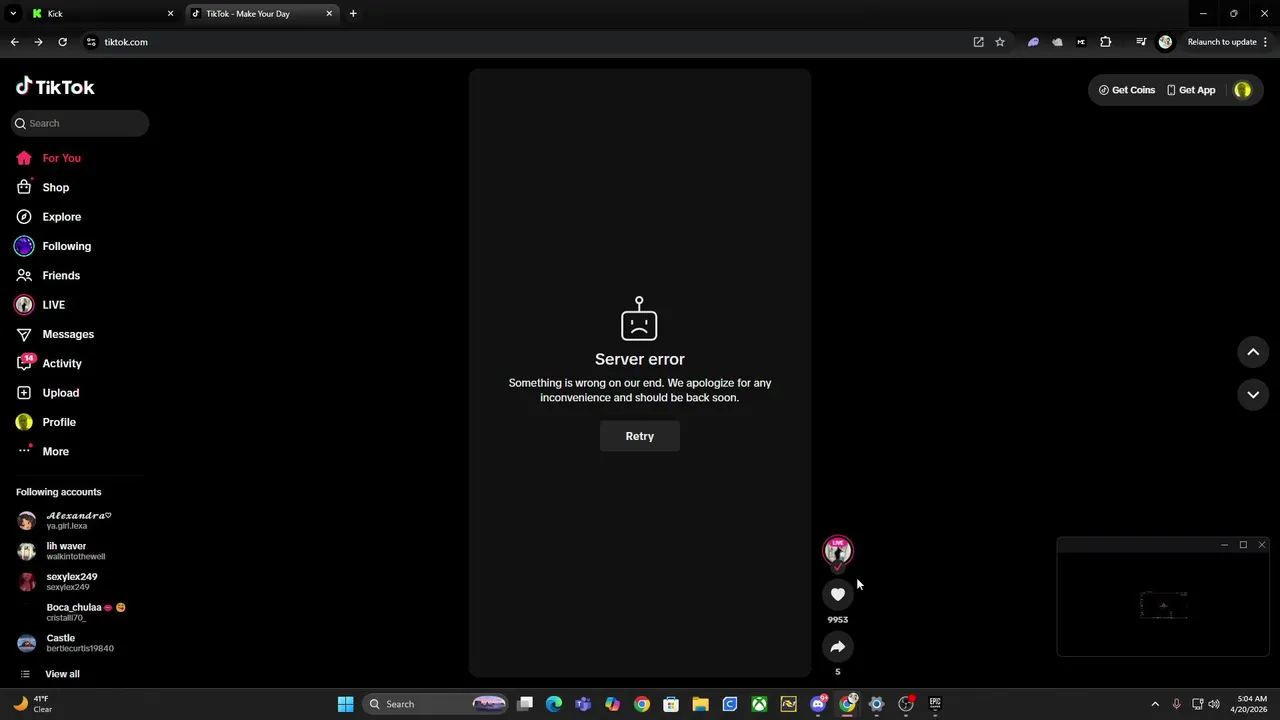1280x720 pixels.
Task: Click the share arrow icon
Action: point(838,647)
